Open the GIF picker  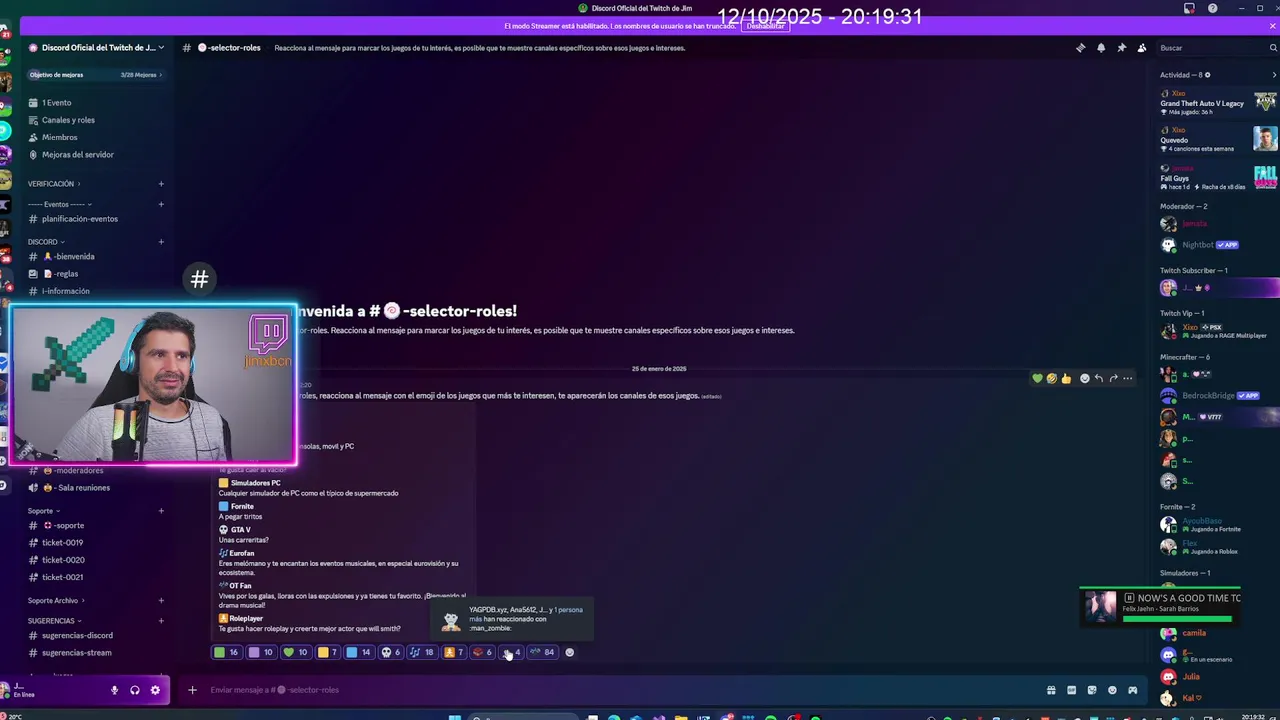click(x=1071, y=690)
